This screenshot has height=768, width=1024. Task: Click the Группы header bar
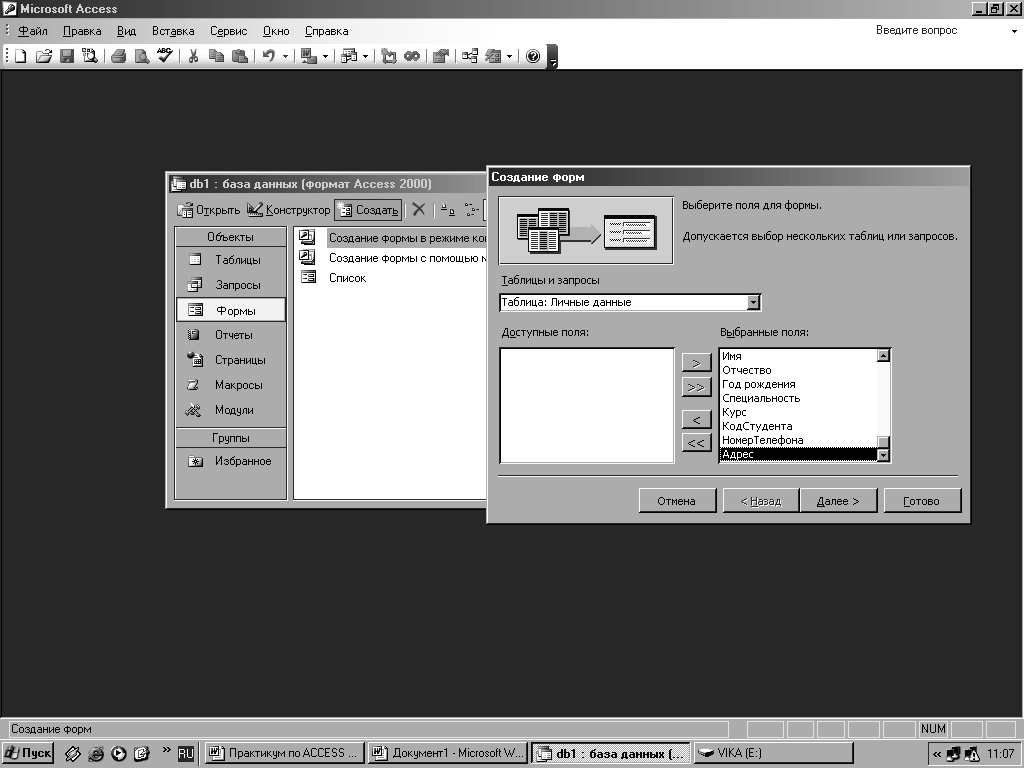(231, 438)
